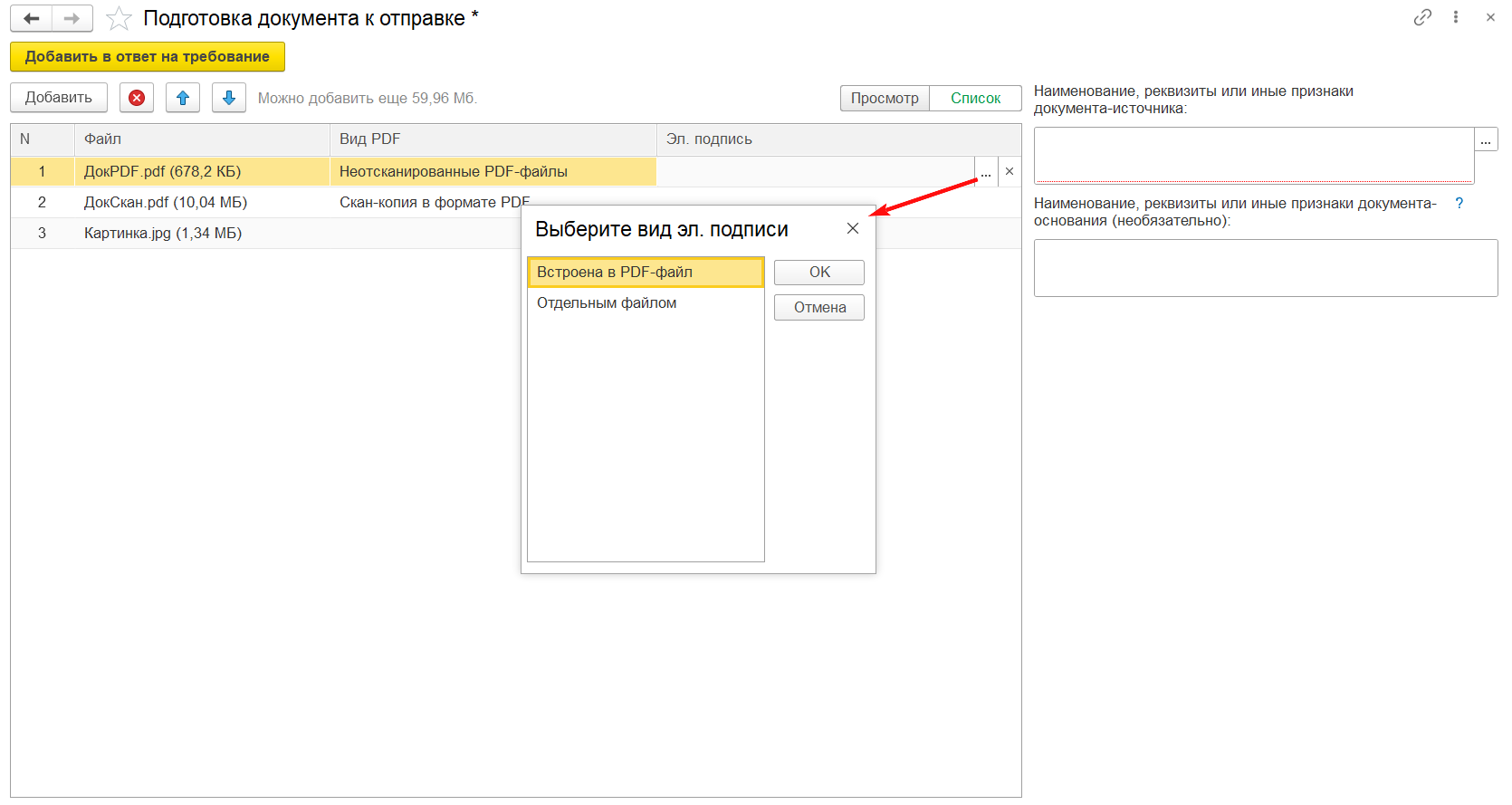Click the base document name input field
The height and width of the screenshot is (805, 1512).
(1266, 268)
